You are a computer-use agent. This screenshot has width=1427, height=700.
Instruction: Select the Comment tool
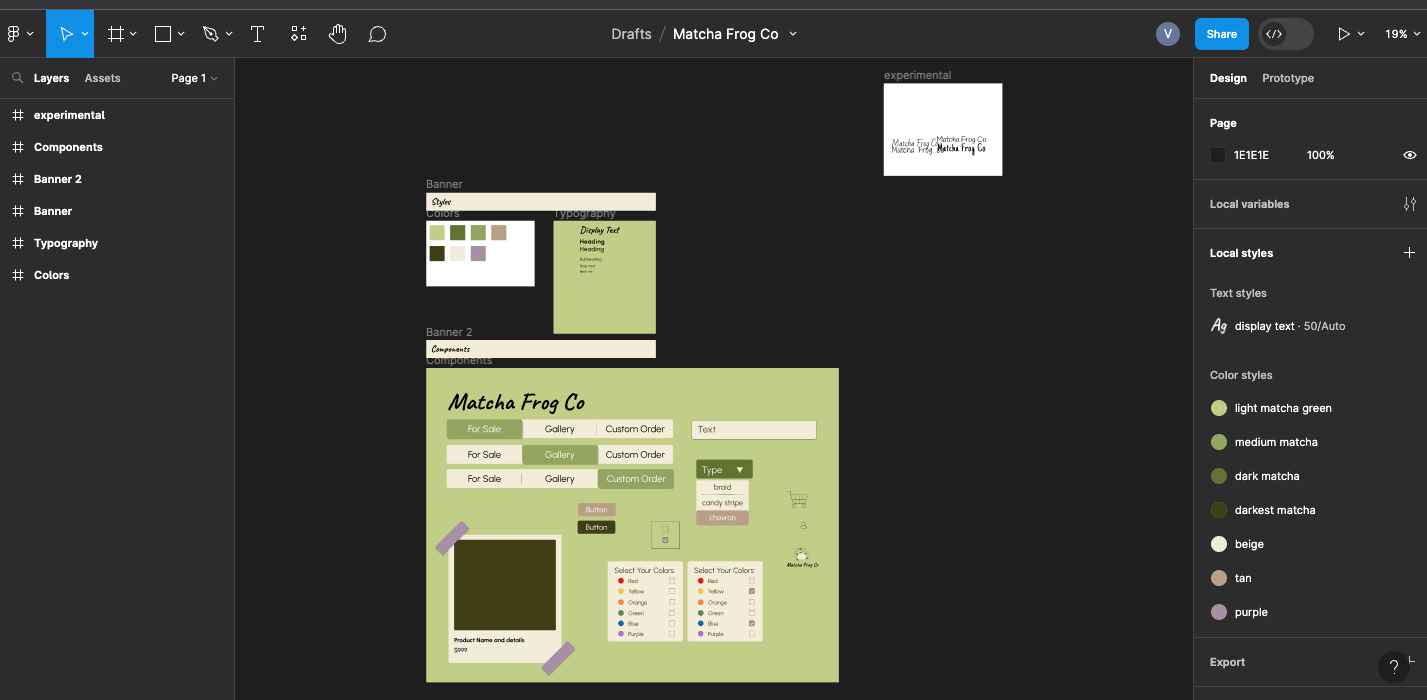[377, 34]
